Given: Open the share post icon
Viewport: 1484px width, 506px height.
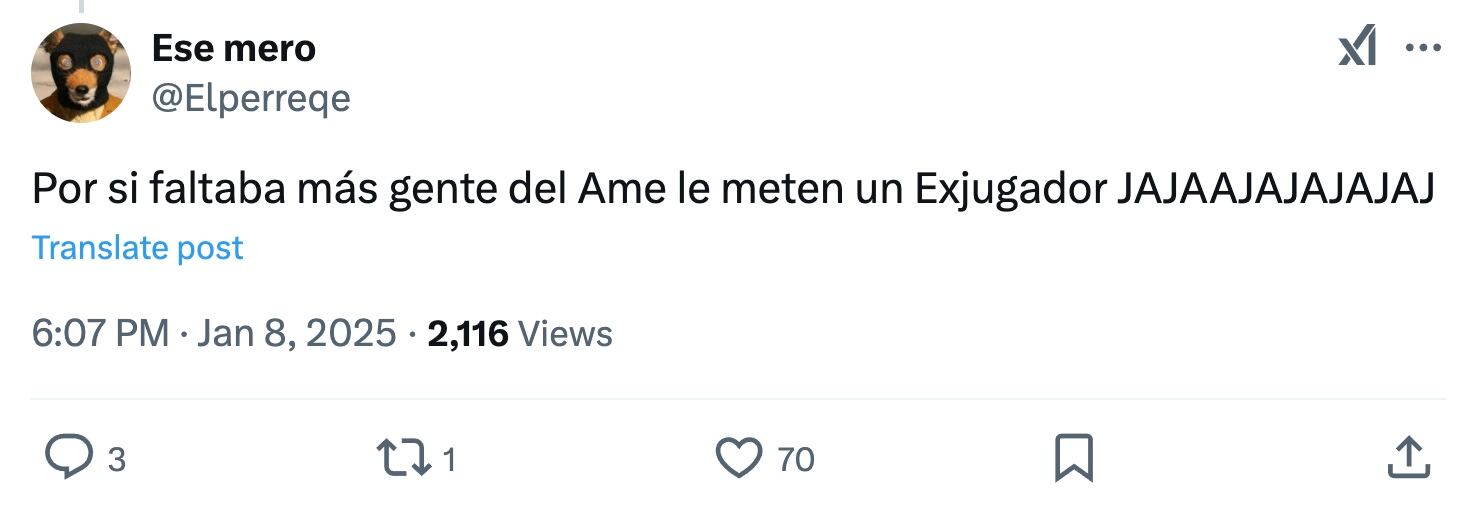Looking at the screenshot, I should pos(1407,459).
